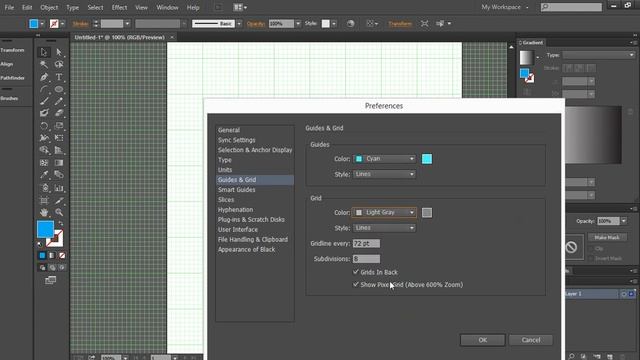Image resolution: width=640 pixels, height=360 pixels.
Task: Open Opacity dropdown arrow in control bar
Action: point(298,24)
